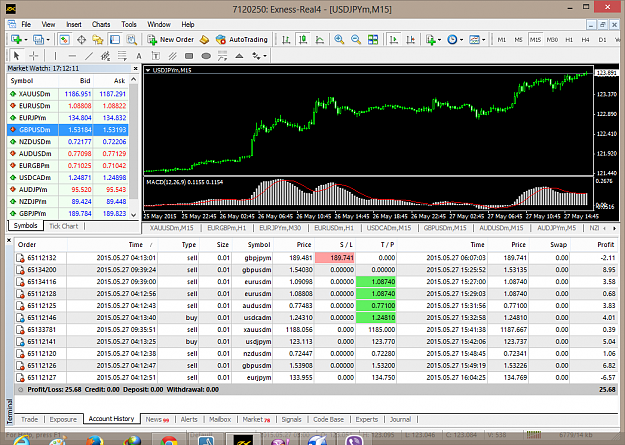Select the Text A tool
The width and height of the screenshot is (625, 445).
click(x=139, y=56)
